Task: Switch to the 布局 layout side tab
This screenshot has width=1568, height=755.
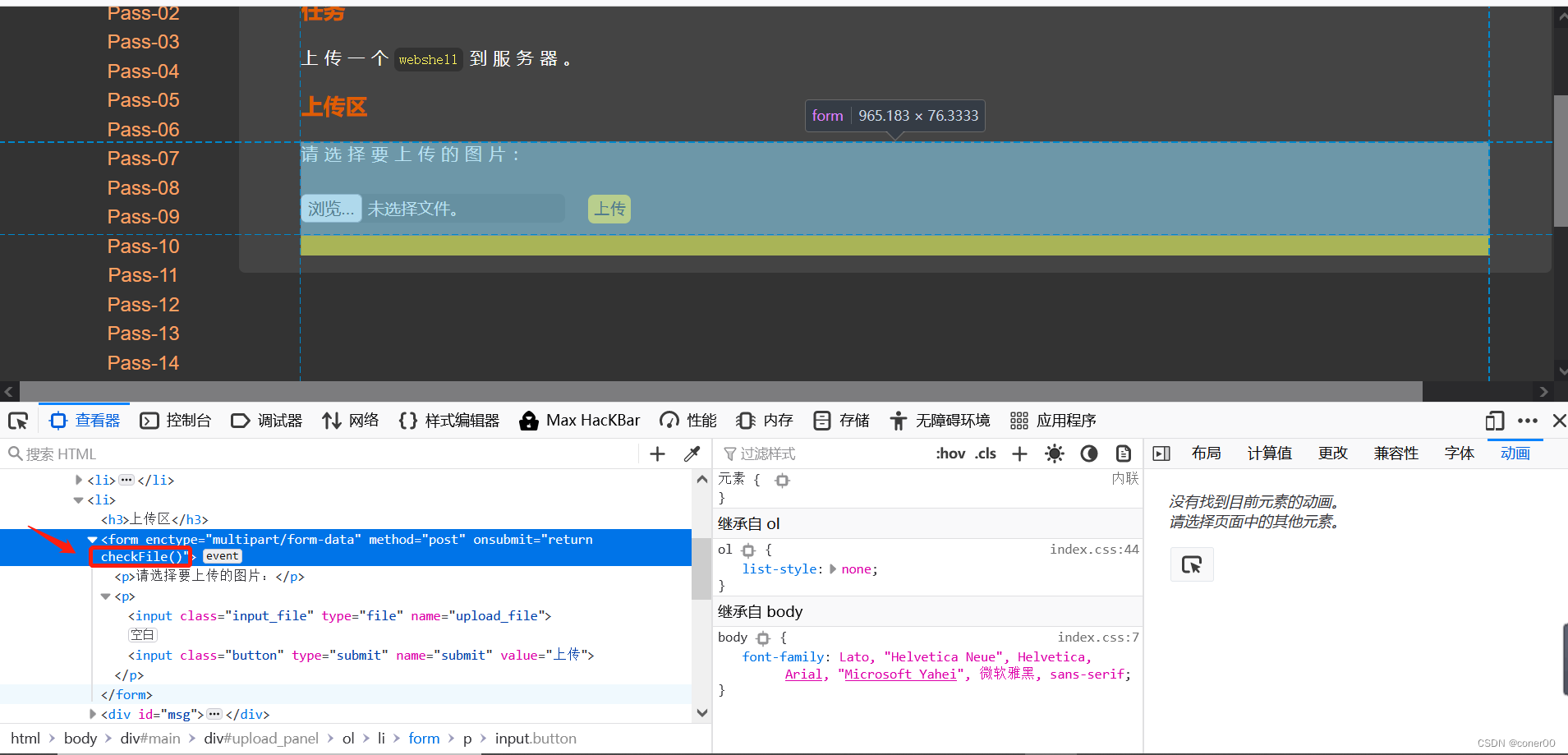Action: (x=1206, y=453)
